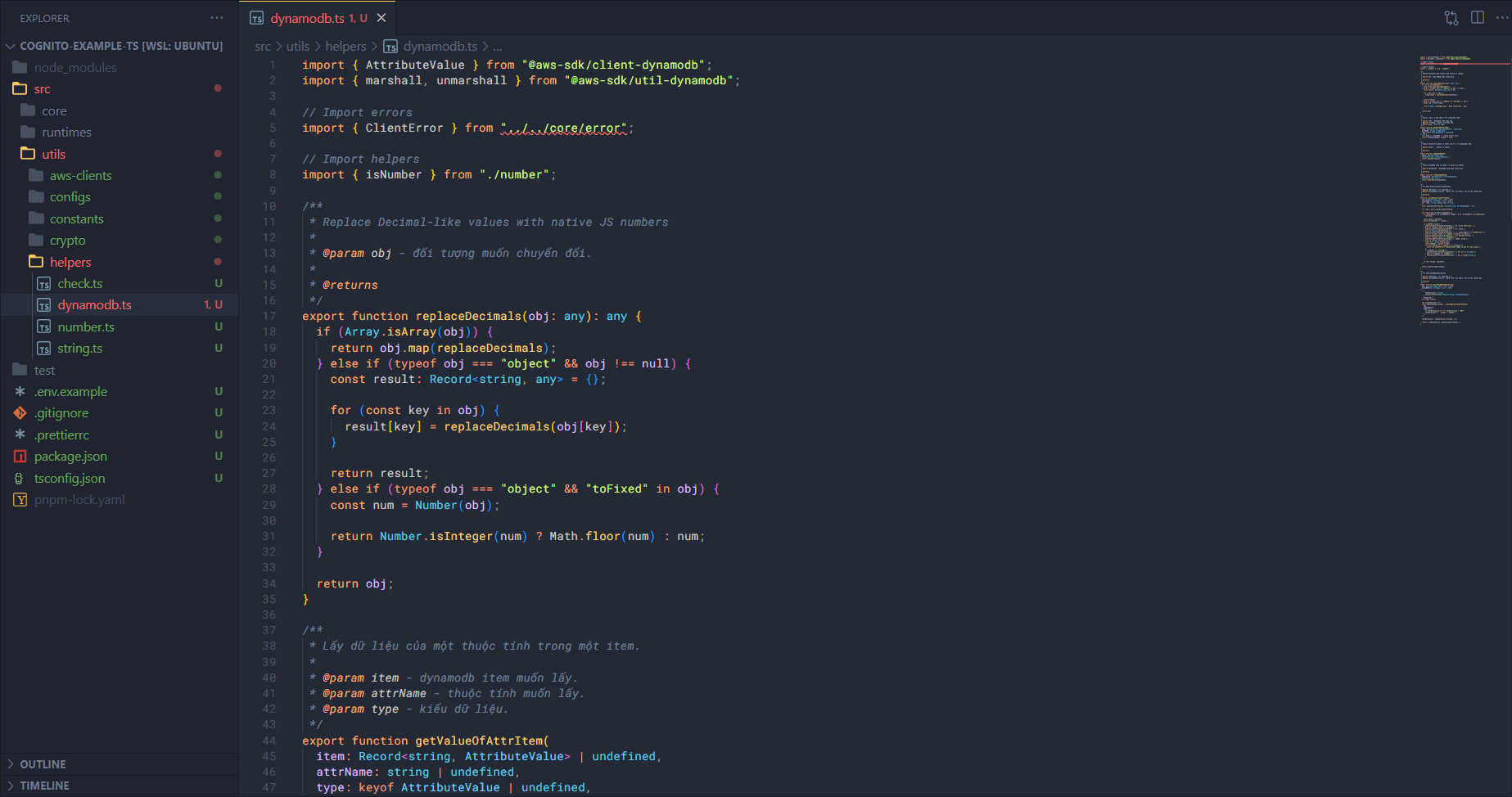Collapse the helpers folder
Screen dimensions: 1512x797
pos(70,263)
